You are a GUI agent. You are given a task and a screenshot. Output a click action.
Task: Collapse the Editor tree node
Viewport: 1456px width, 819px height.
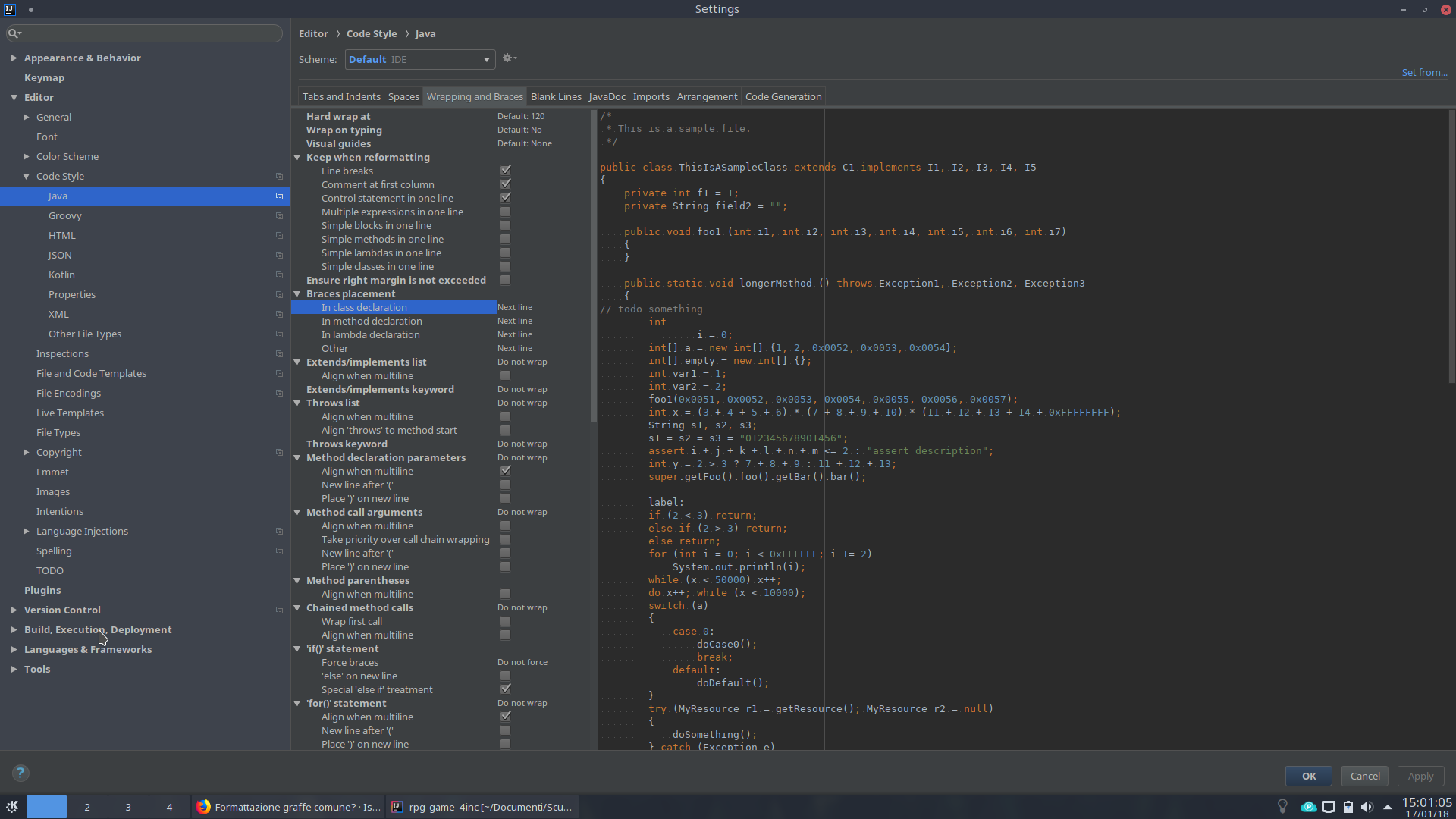pos(14,97)
